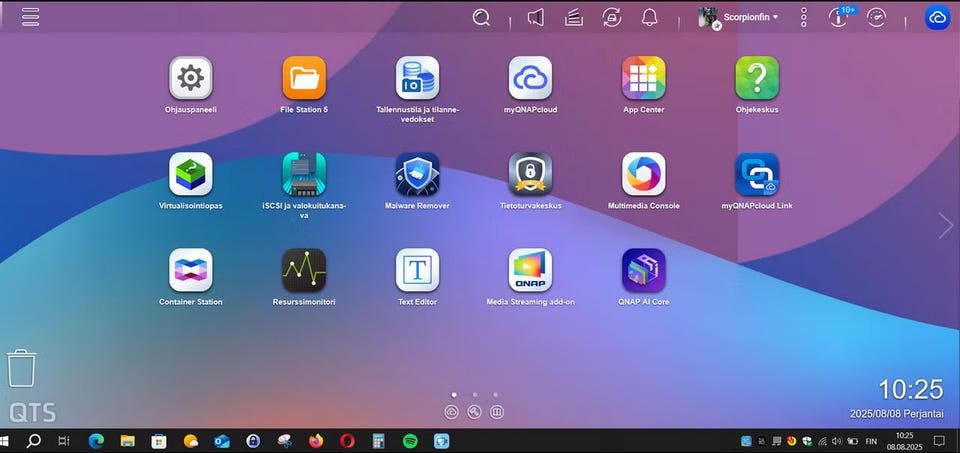Launch App Center
Viewport: 960px width, 453px height.
point(643,78)
